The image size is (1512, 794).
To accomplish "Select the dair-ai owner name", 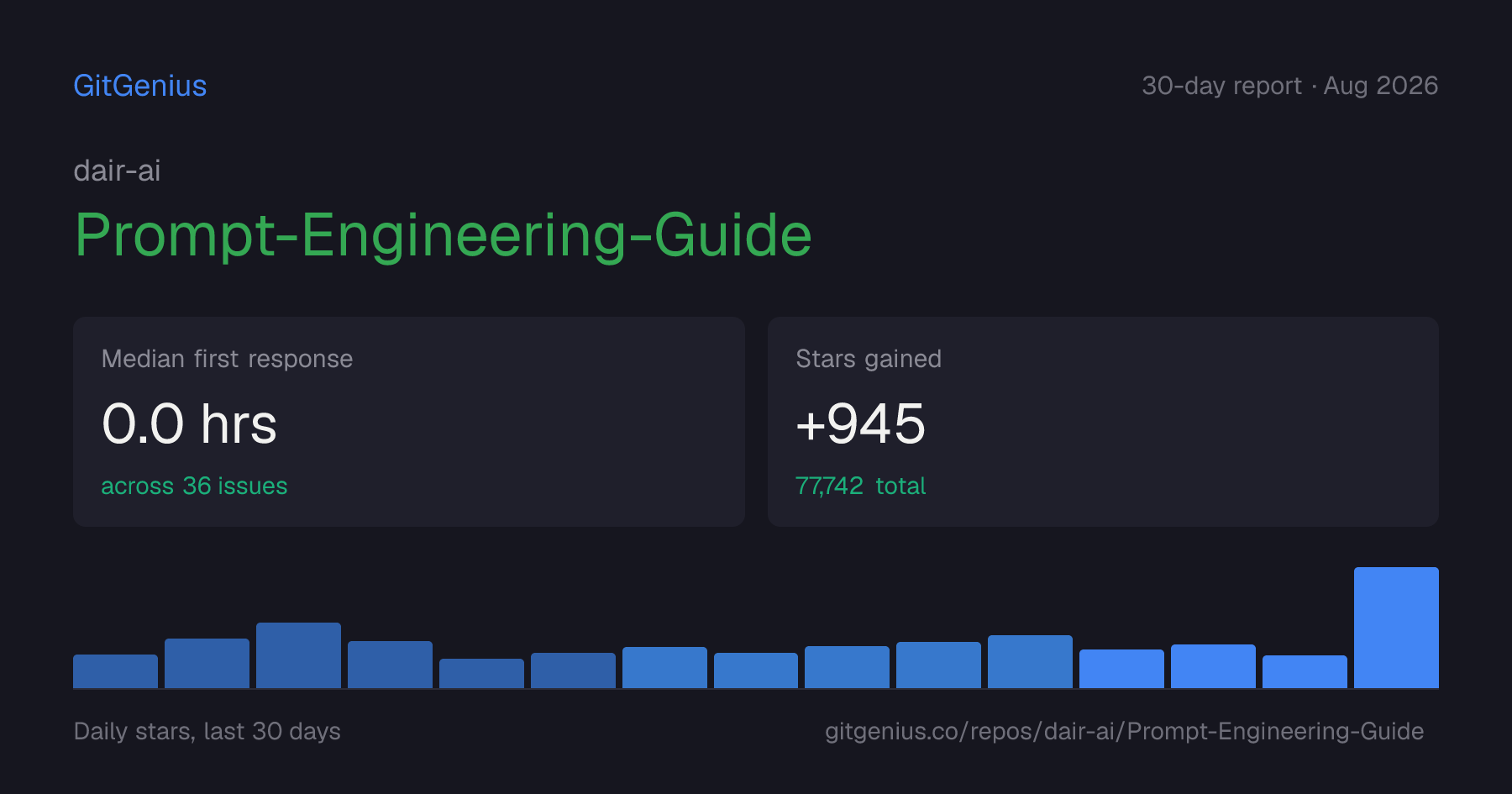I will (117, 171).
